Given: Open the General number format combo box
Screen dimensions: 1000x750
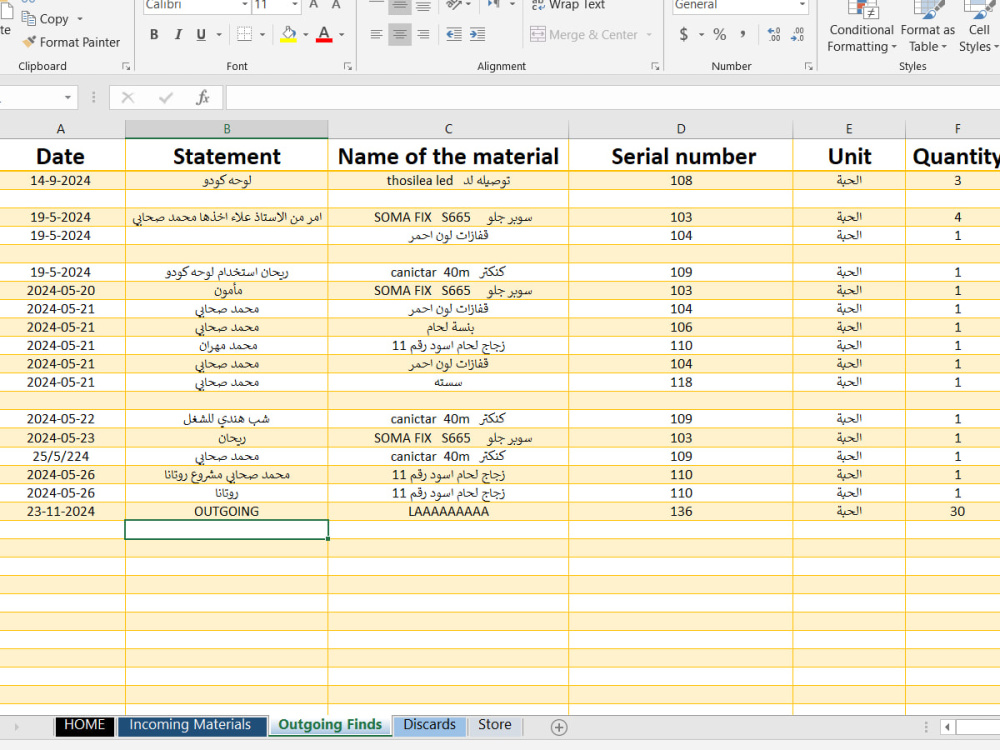Looking at the screenshot, I should (740, 5).
